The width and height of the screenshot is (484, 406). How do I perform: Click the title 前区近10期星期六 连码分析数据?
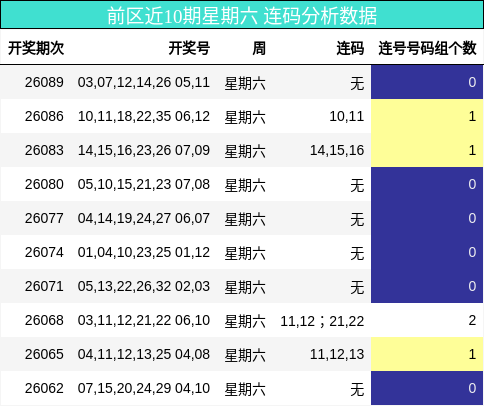click(x=242, y=16)
